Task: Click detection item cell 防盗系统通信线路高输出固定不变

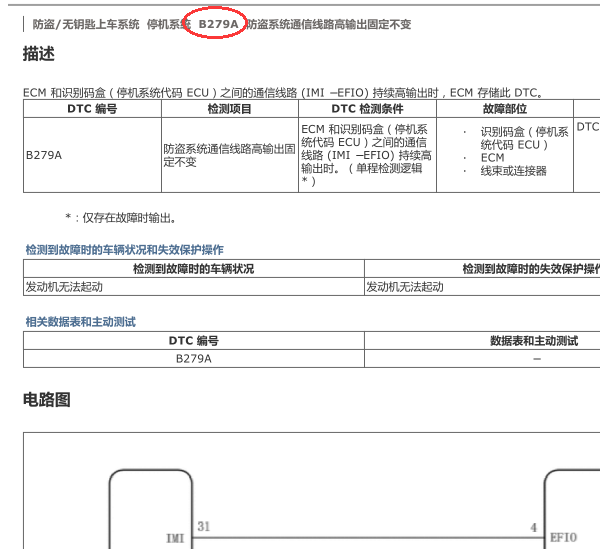Action: coord(230,155)
